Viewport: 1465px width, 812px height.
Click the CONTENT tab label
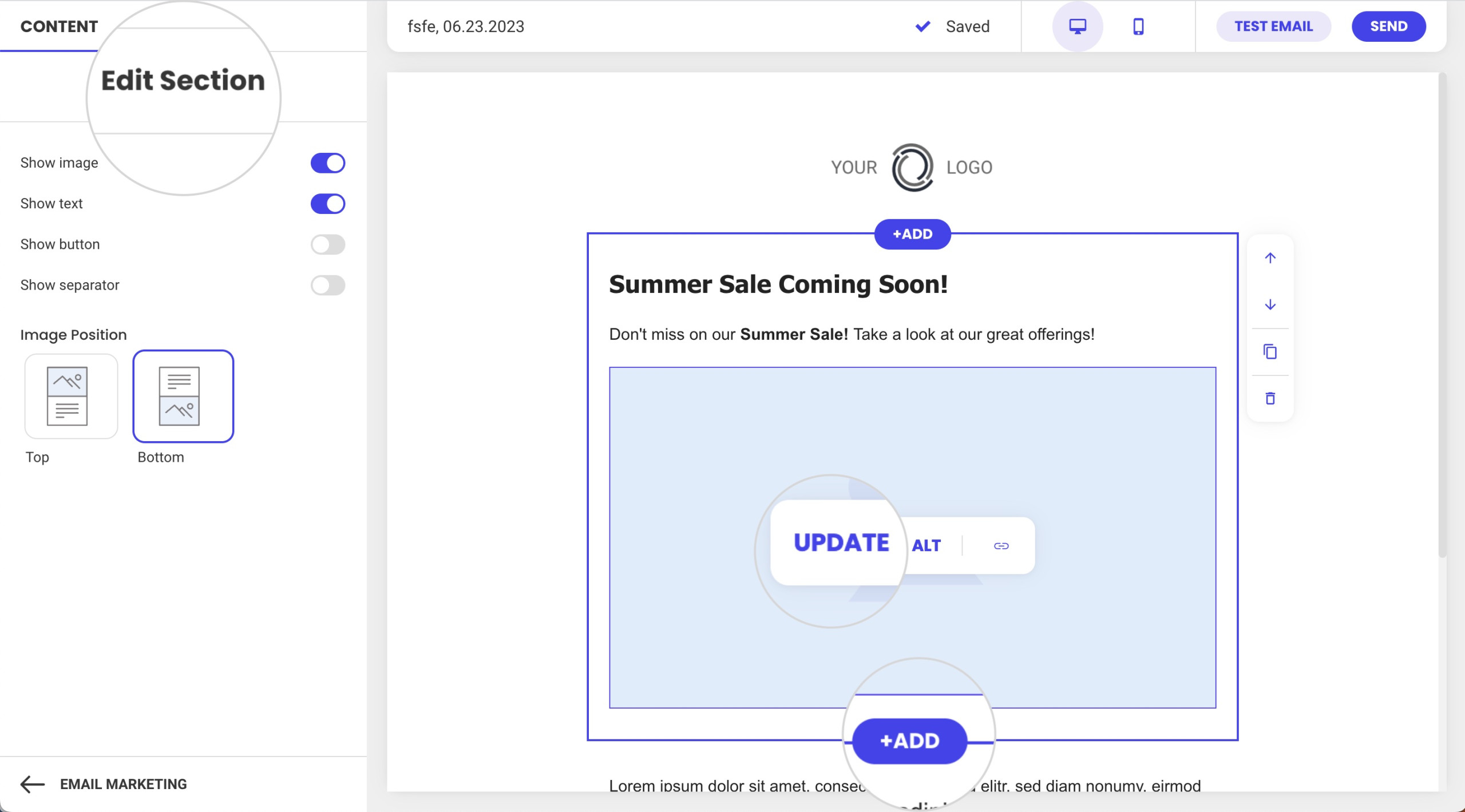(59, 25)
